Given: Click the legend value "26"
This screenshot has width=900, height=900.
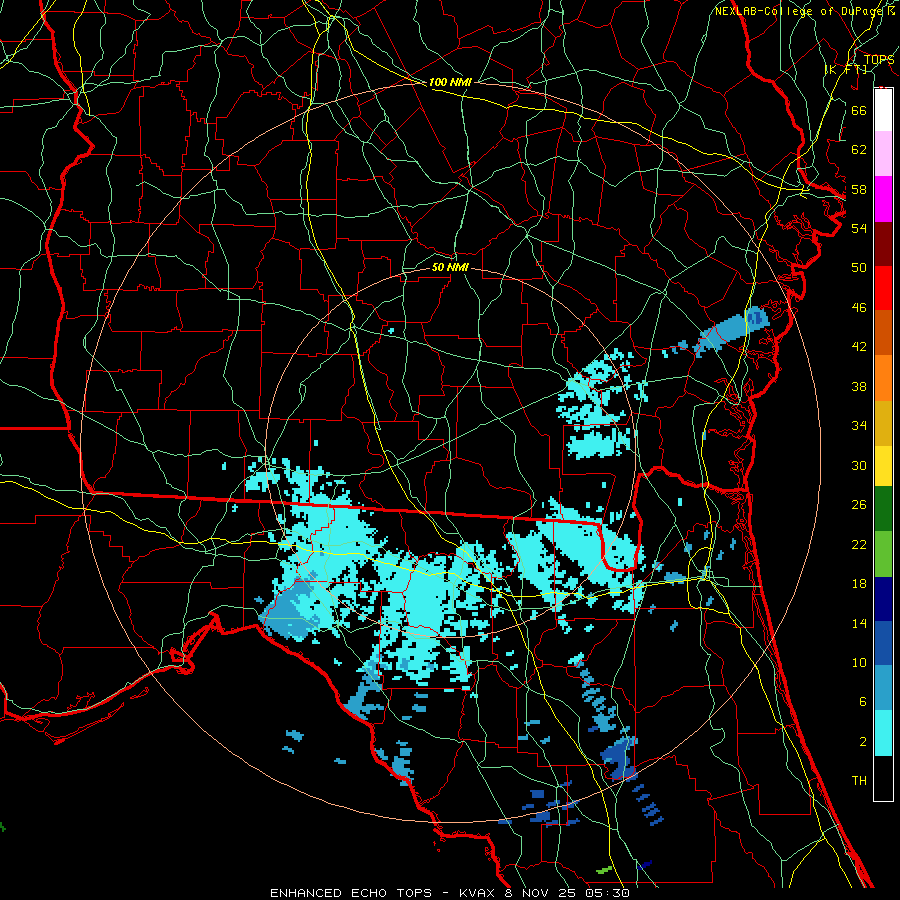Looking at the screenshot, I should [x=859, y=505].
